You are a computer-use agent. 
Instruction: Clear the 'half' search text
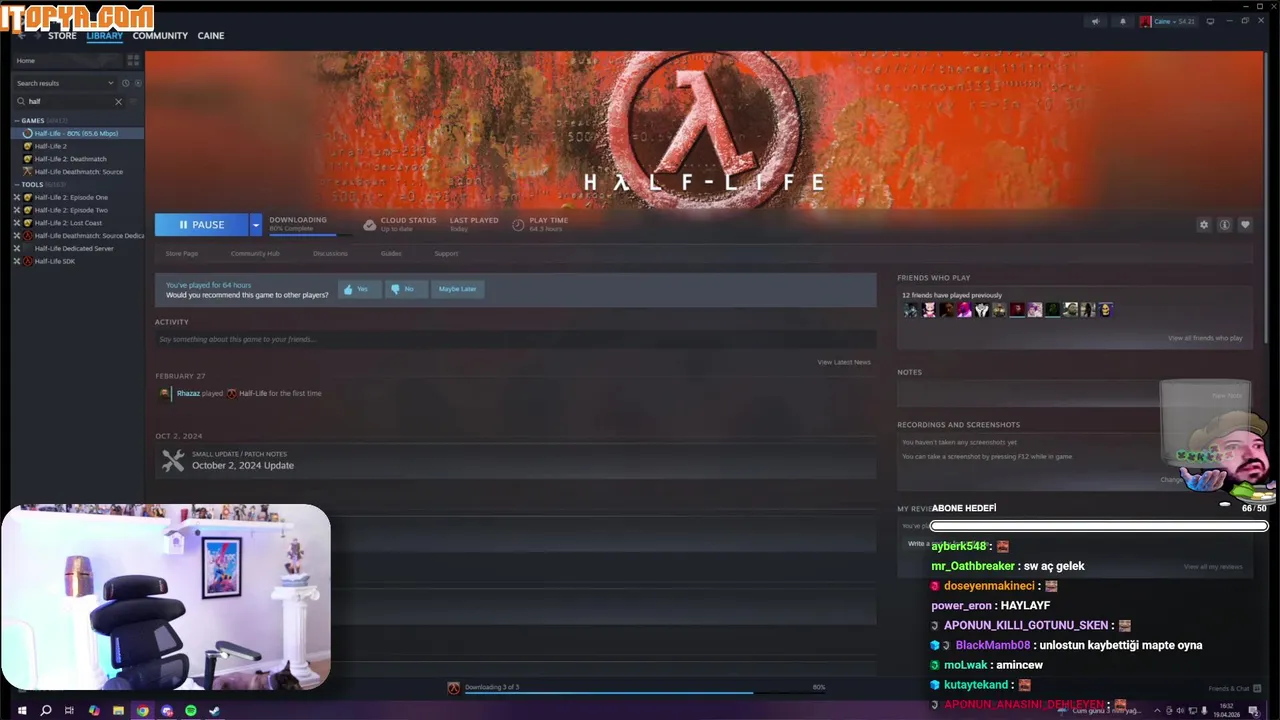(x=118, y=101)
